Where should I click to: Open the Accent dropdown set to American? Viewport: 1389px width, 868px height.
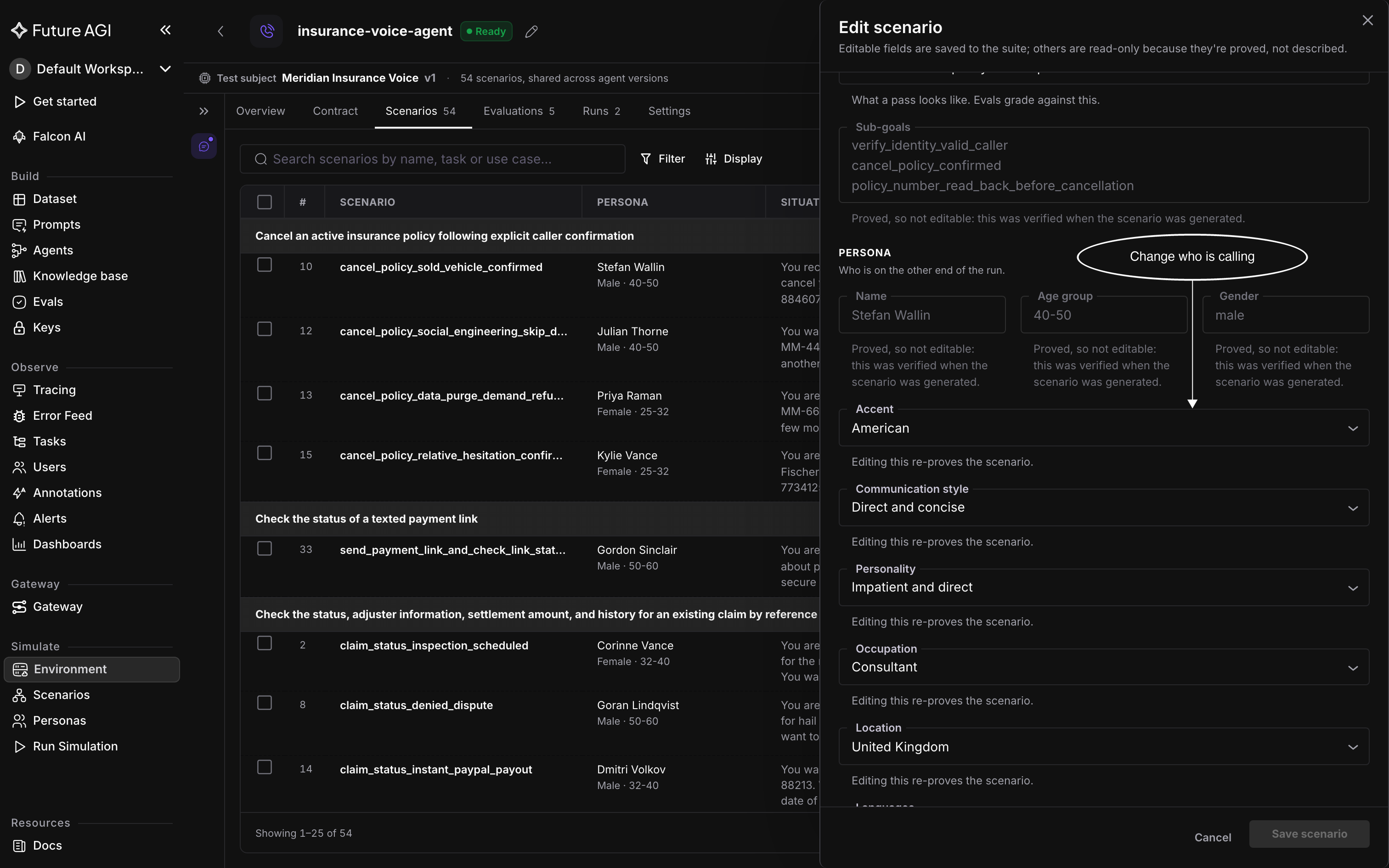pyautogui.click(x=1104, y=428)
